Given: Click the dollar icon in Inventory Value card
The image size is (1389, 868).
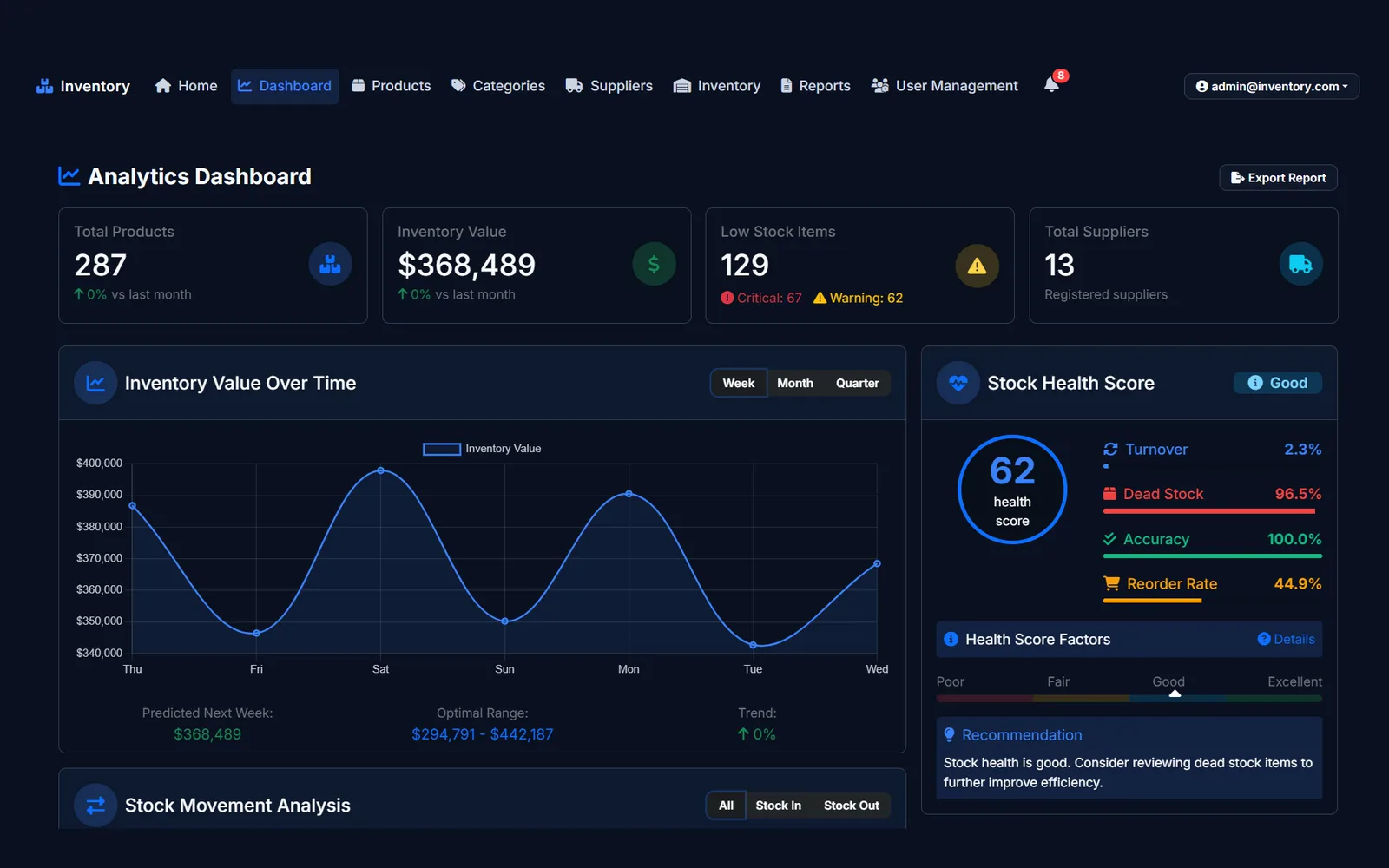Looking at the screenshot, I should pyautogui.click(x=654, y=264).
